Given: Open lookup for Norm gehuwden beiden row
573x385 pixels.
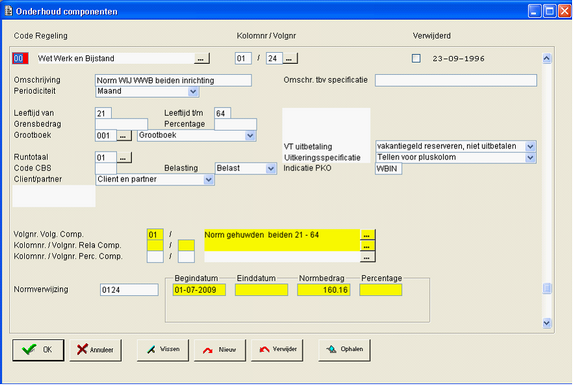Looking at the screenshot, I should pyautogui.click(x=367, y=235).
